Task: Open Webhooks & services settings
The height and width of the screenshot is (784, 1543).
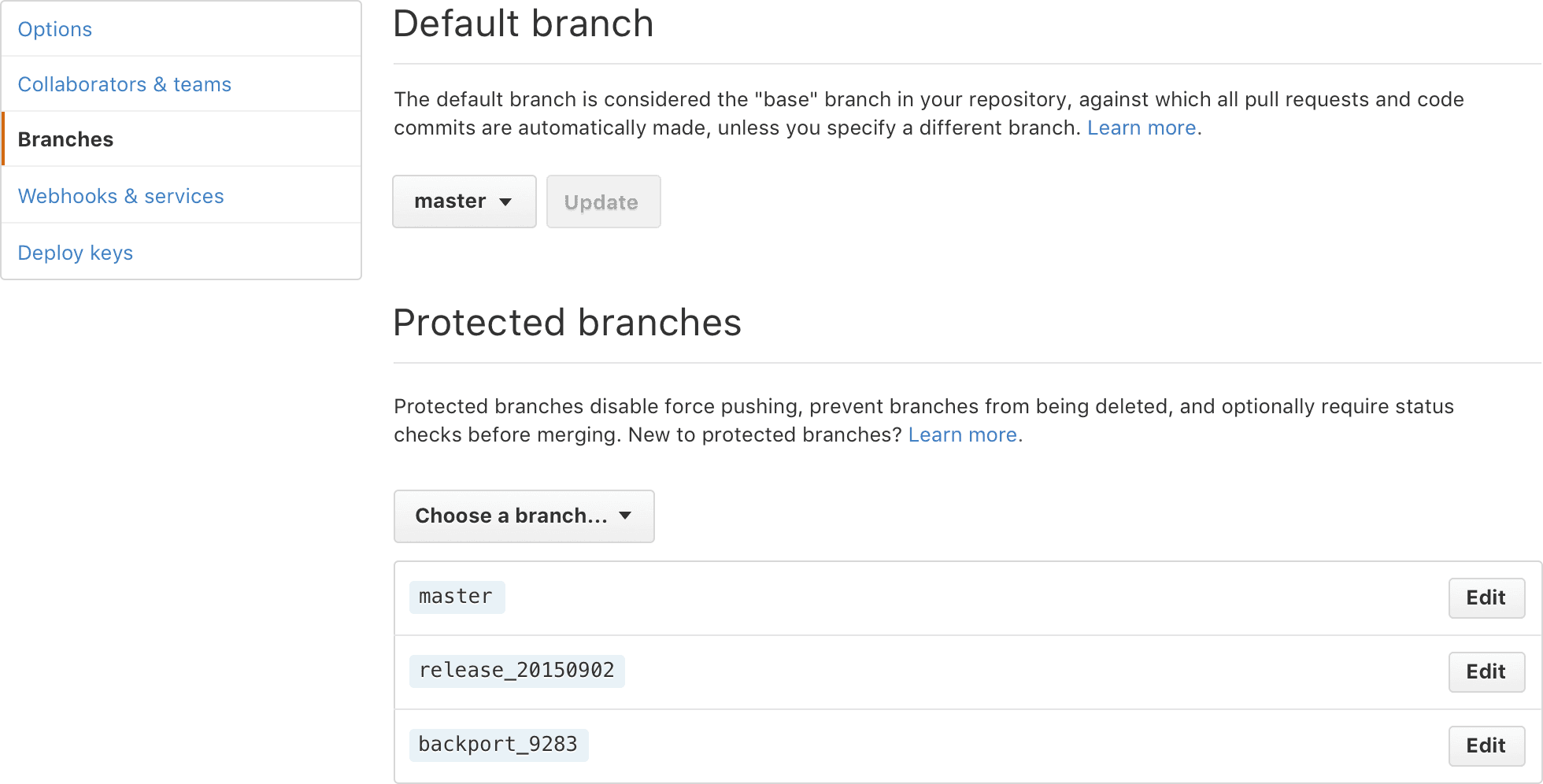Action: [x=120, y=196]
